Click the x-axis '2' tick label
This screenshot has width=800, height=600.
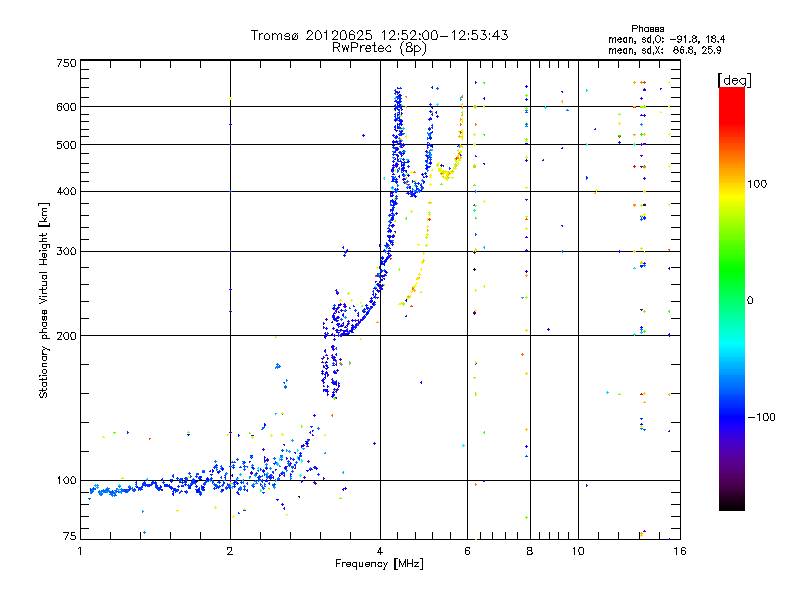pos(230,551)
